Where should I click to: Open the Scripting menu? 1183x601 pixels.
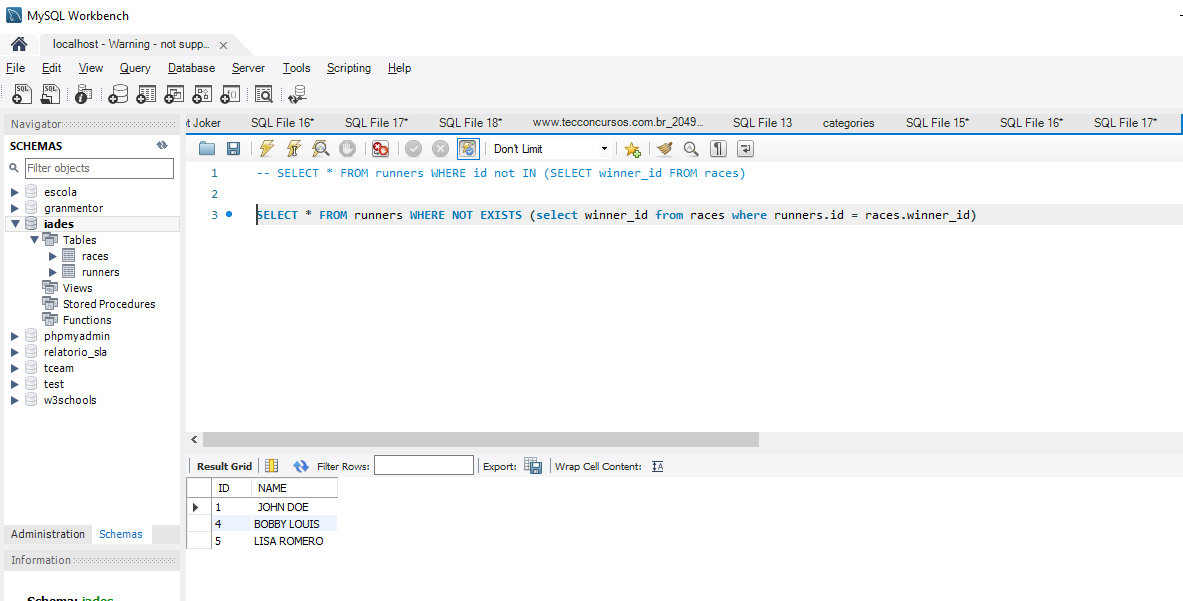349,68
